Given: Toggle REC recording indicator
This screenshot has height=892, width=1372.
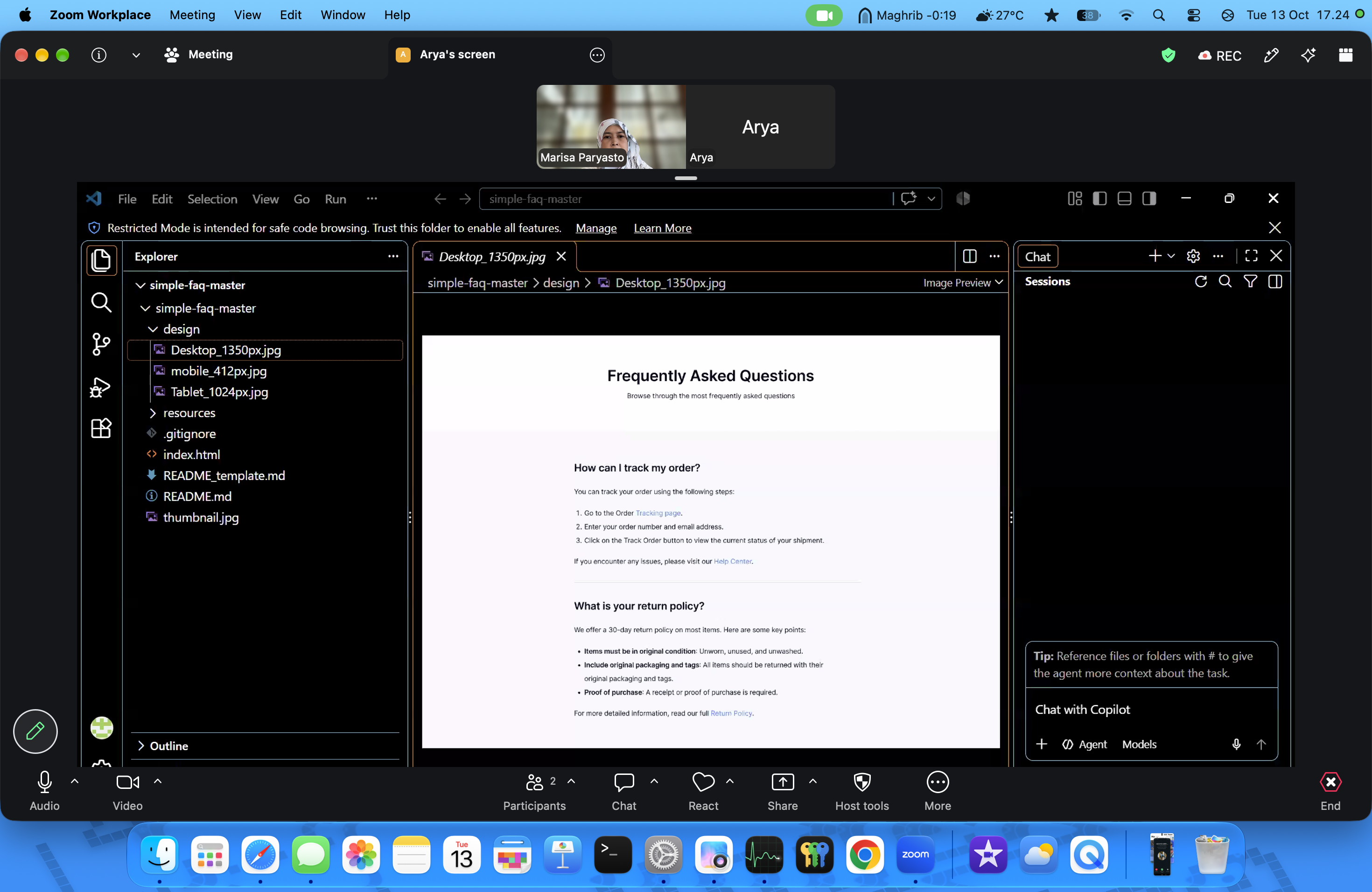Looking at the screenshot, I should pyautogui.click(x=1220, y=56).
